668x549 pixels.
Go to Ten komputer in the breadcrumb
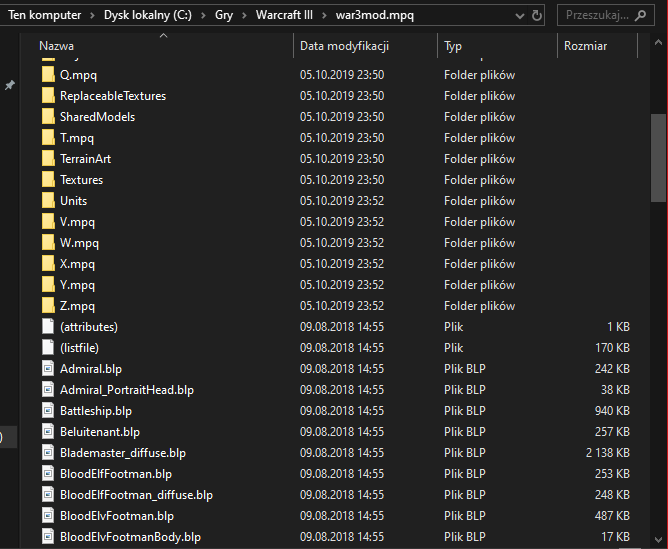point(44,15)
